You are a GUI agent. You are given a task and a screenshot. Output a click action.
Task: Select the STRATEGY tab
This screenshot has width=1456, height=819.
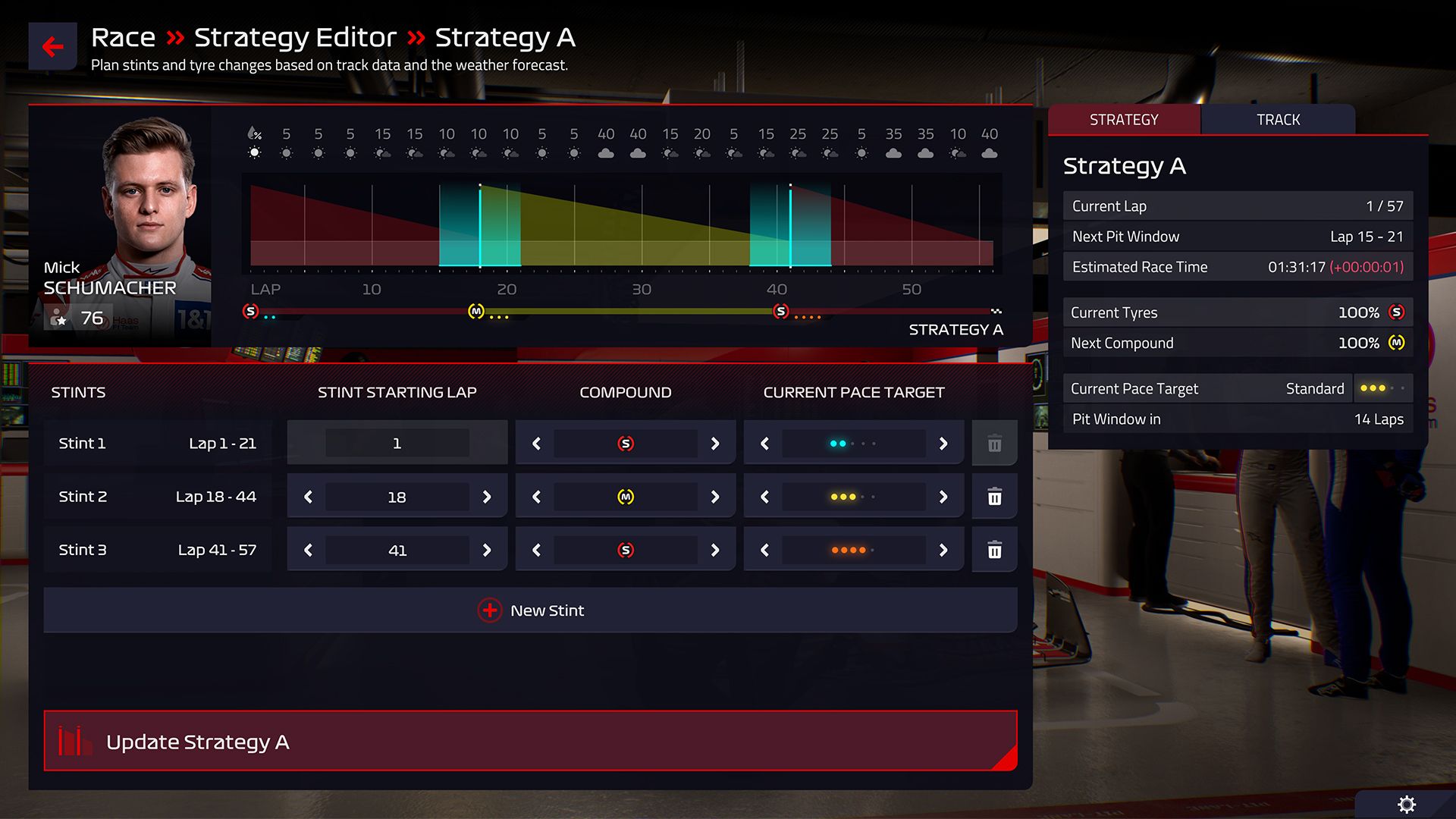point(1123,120)
